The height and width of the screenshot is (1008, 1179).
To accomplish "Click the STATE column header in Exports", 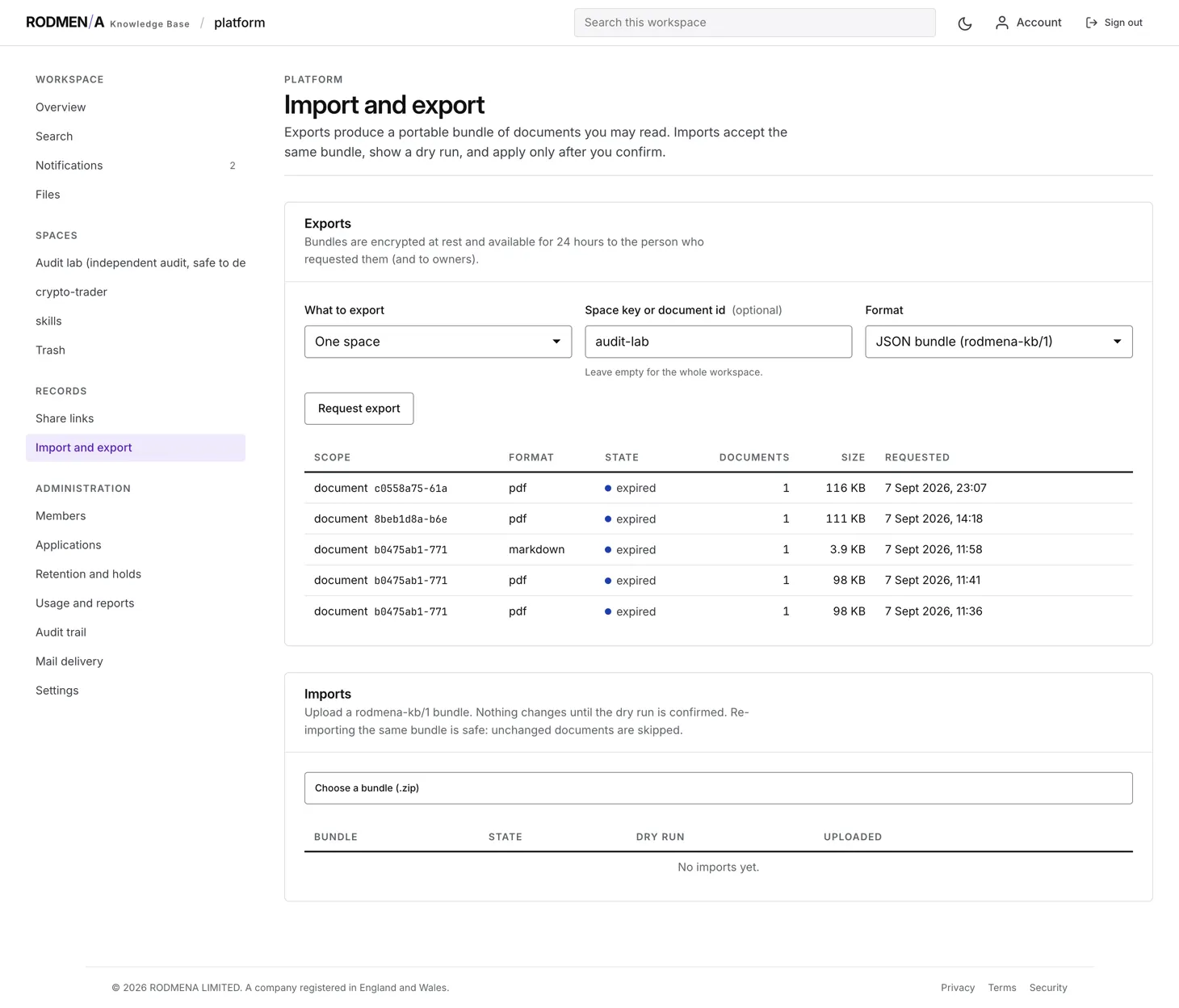I will pyautogui.click(x=622, y=457).
